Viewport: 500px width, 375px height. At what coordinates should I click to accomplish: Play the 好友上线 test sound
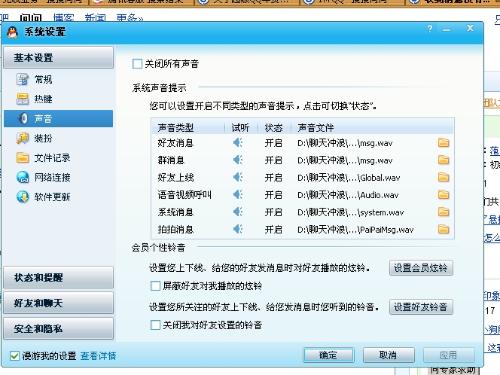coord(237,177)
